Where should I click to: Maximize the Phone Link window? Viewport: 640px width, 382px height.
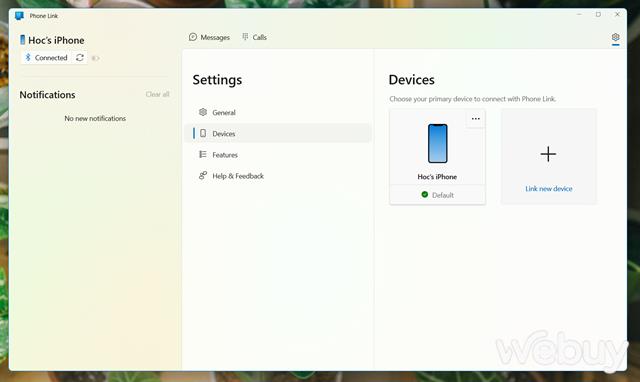(x=598, y=14)
